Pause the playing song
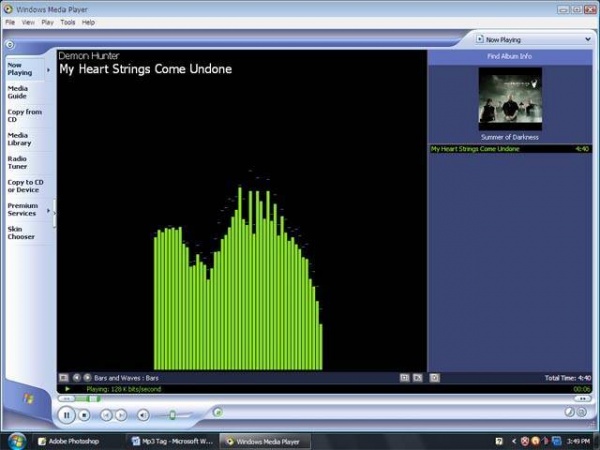 coord(67,415)
